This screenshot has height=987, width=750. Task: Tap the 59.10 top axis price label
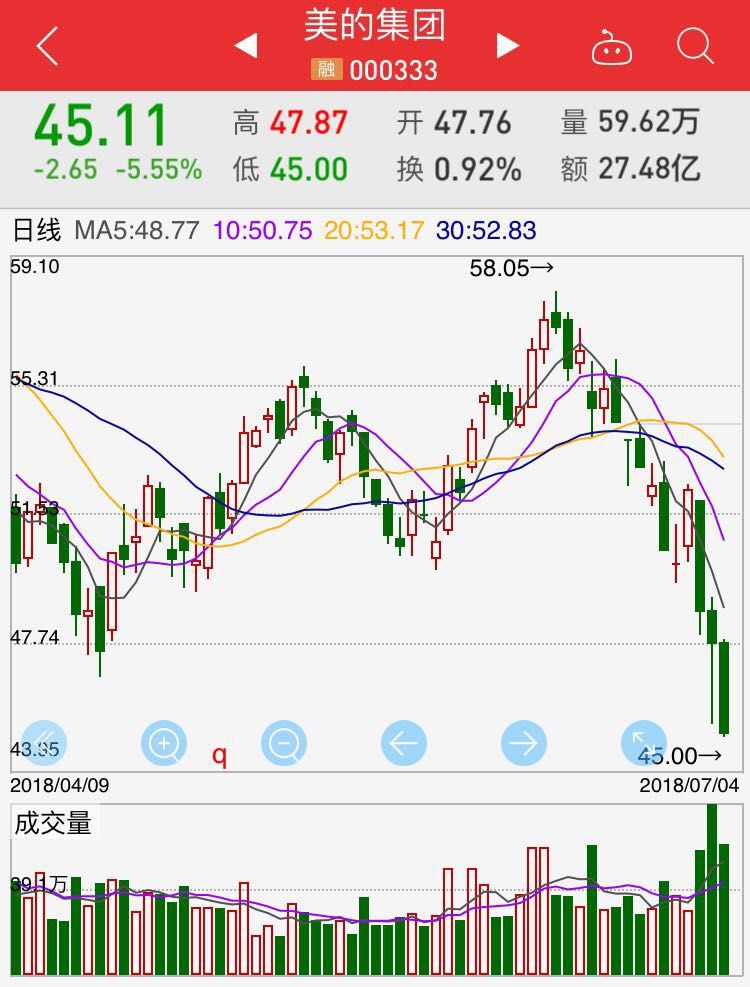pyautogui.click(x=35, y=266)
